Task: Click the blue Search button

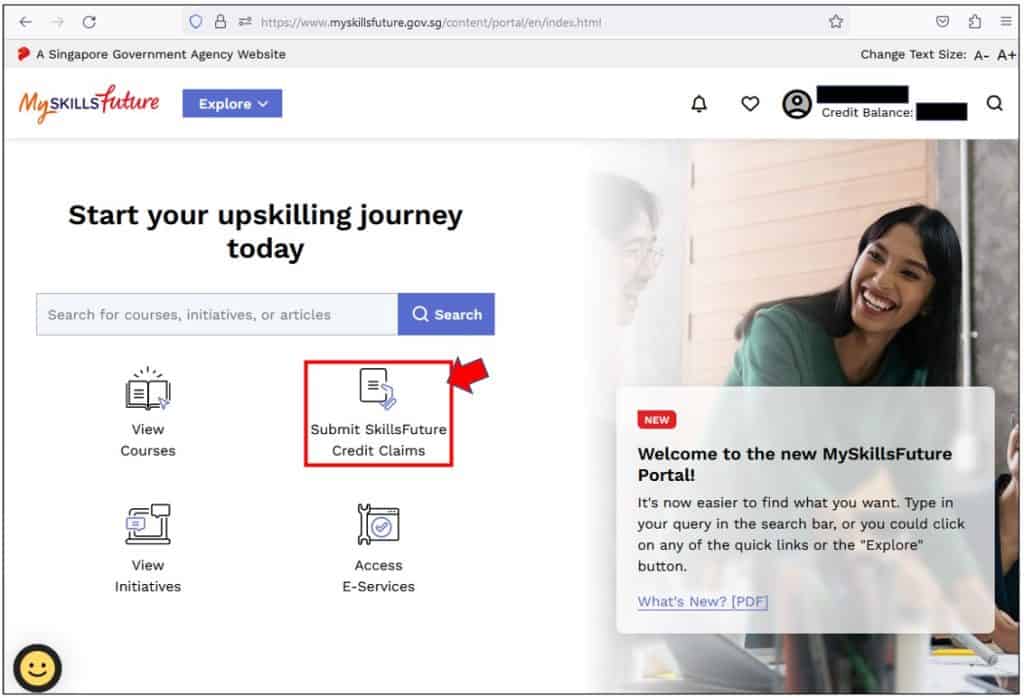Action: pyautogui.click(x=446, y=315)
